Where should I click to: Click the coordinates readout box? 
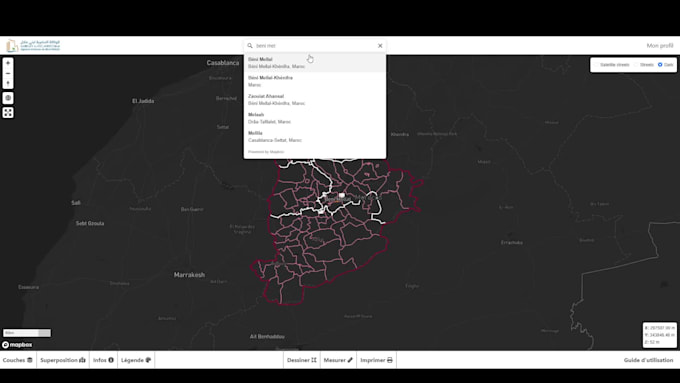click(x=659, y=335)
